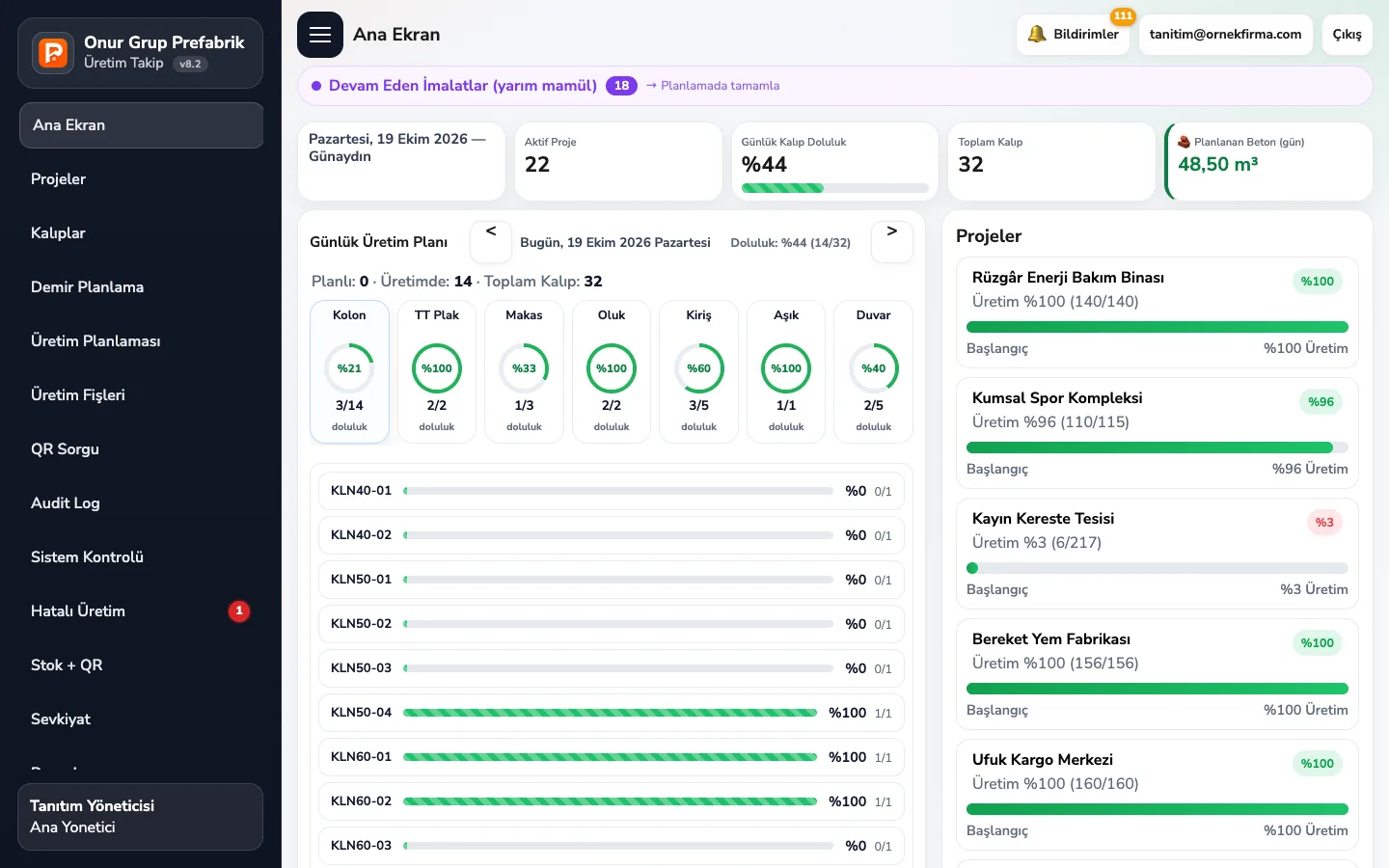The width and height of the screenshot is (1389, 868).
Task: Select the TT Plak %100 gauge card
Action: 437,372
